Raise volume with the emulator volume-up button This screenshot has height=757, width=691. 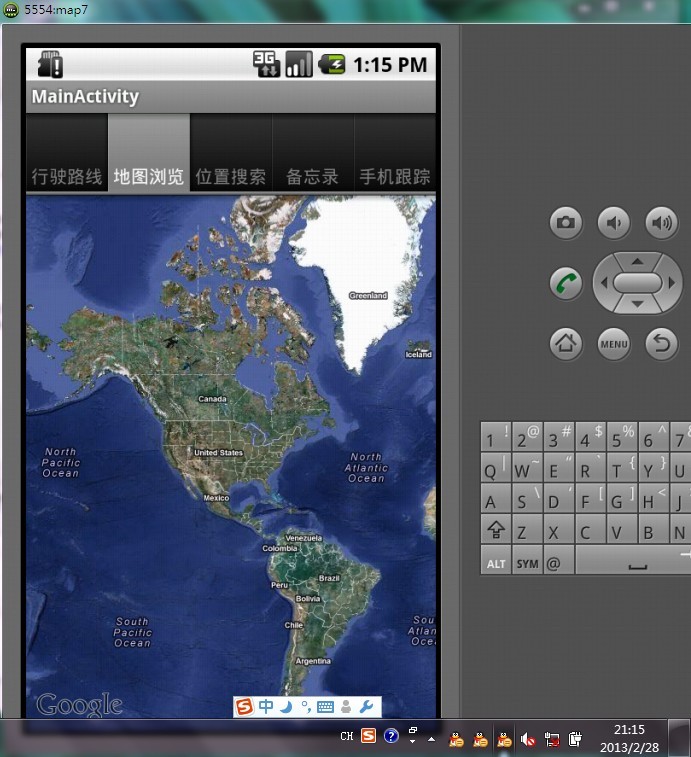pyautogui.click(x=662, y=223)
